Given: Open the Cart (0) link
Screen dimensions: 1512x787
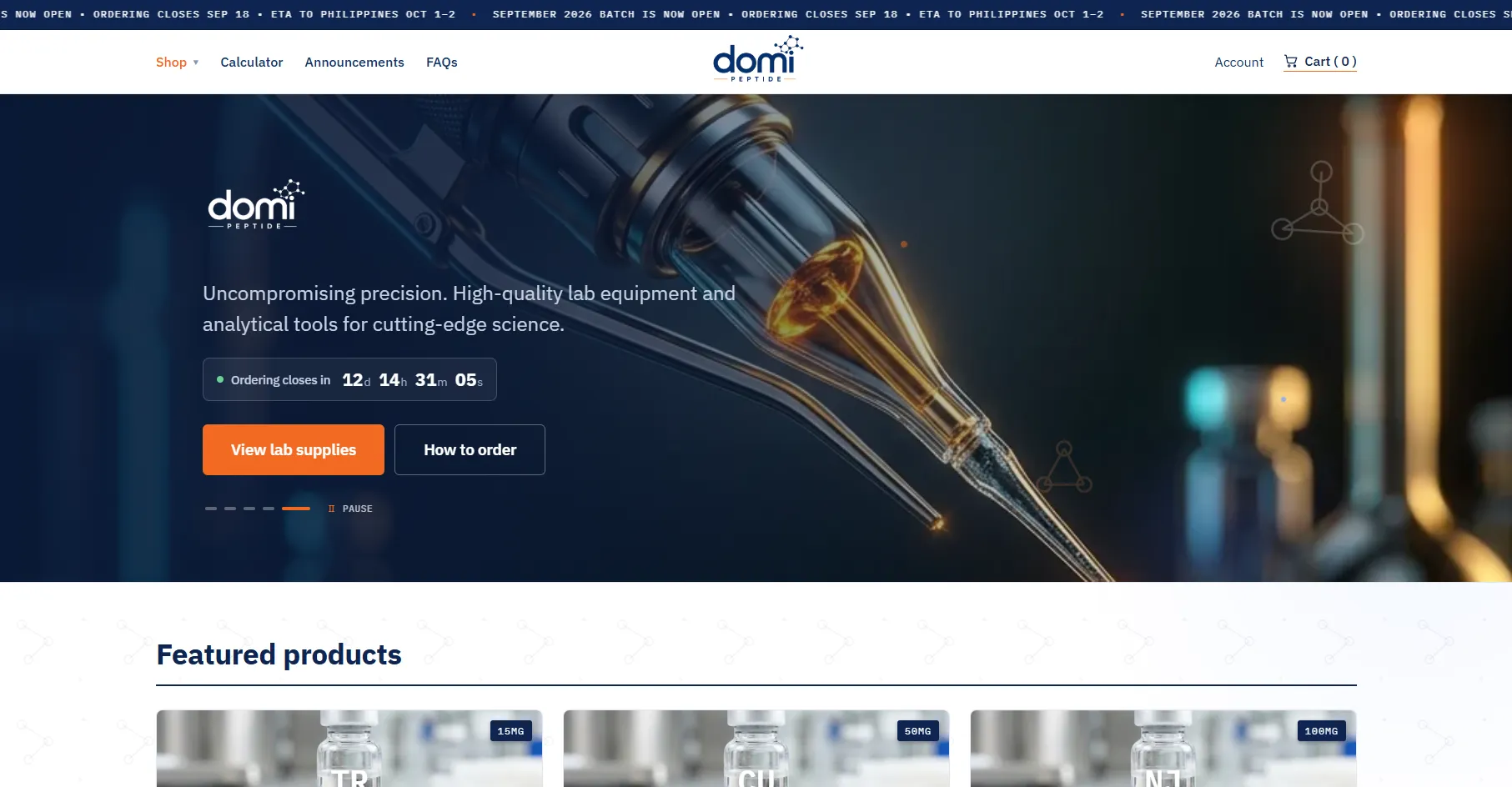Looking at the screenshot, I should 1320,62.
